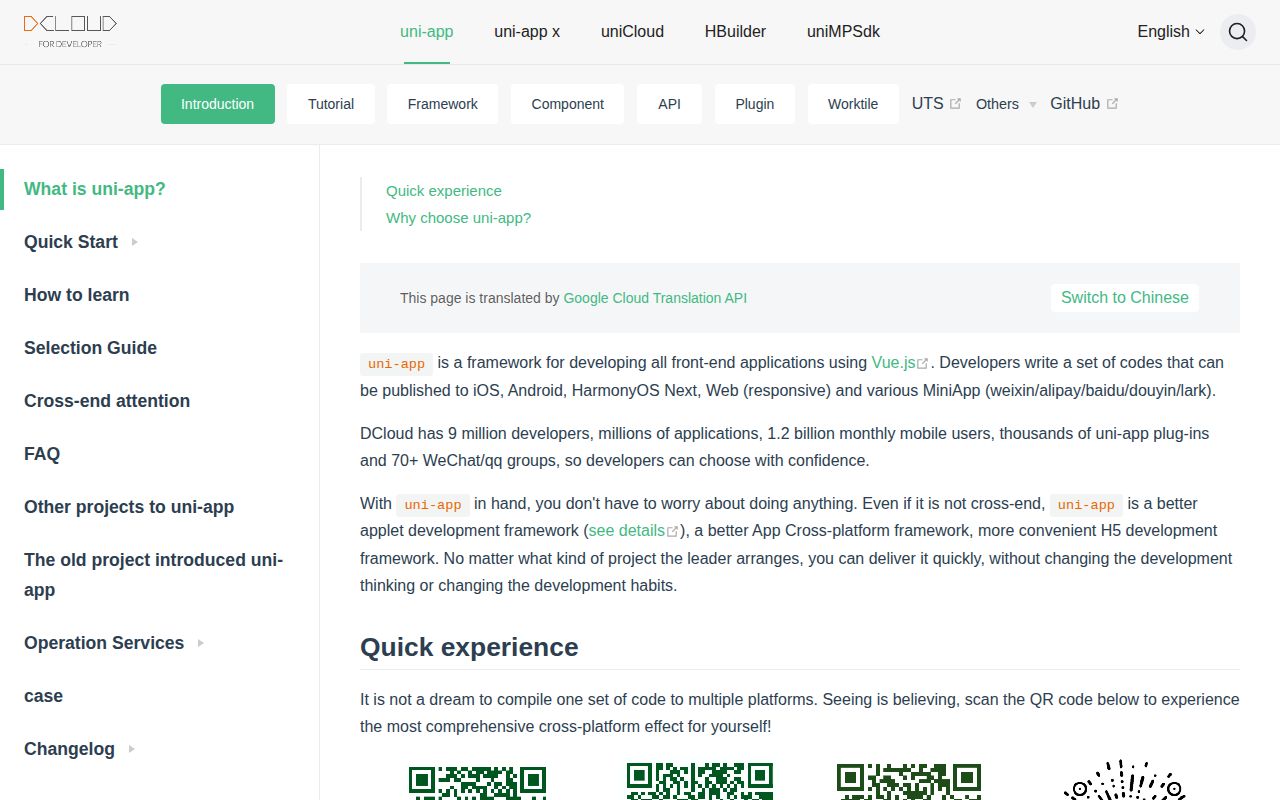Select What is uni-app? sidebar item
The image size is (1280, 800).
(x=95, y=189)
